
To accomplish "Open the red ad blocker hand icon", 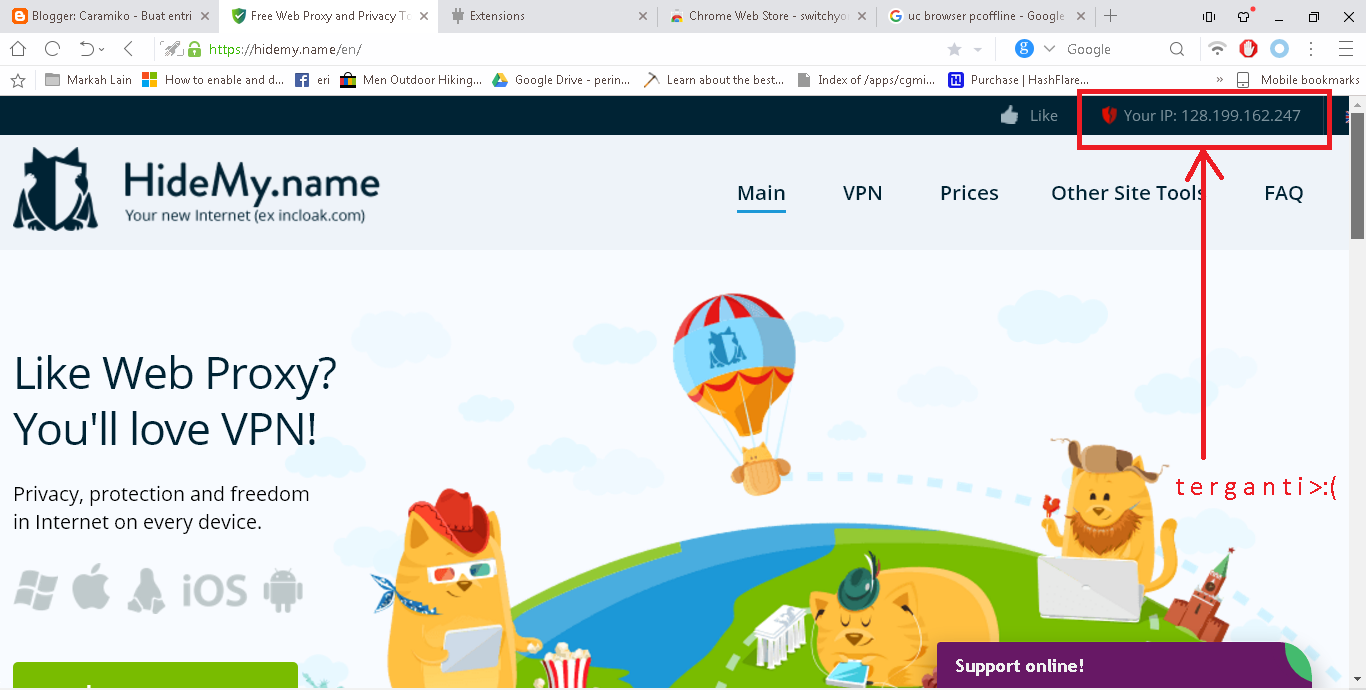I will (1248, 48).
